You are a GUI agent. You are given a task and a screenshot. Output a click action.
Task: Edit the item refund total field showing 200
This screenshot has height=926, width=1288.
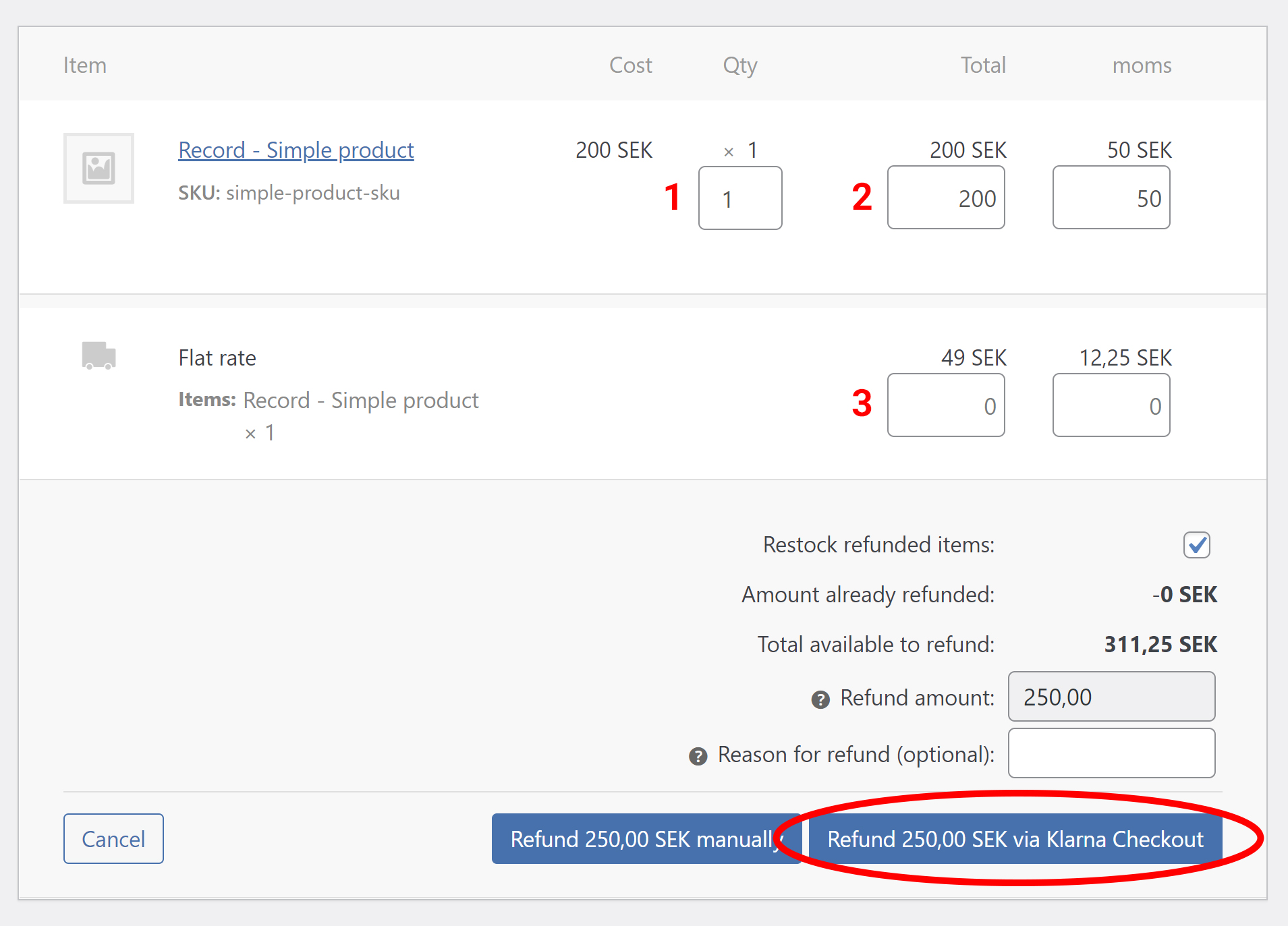click(945, 198)
